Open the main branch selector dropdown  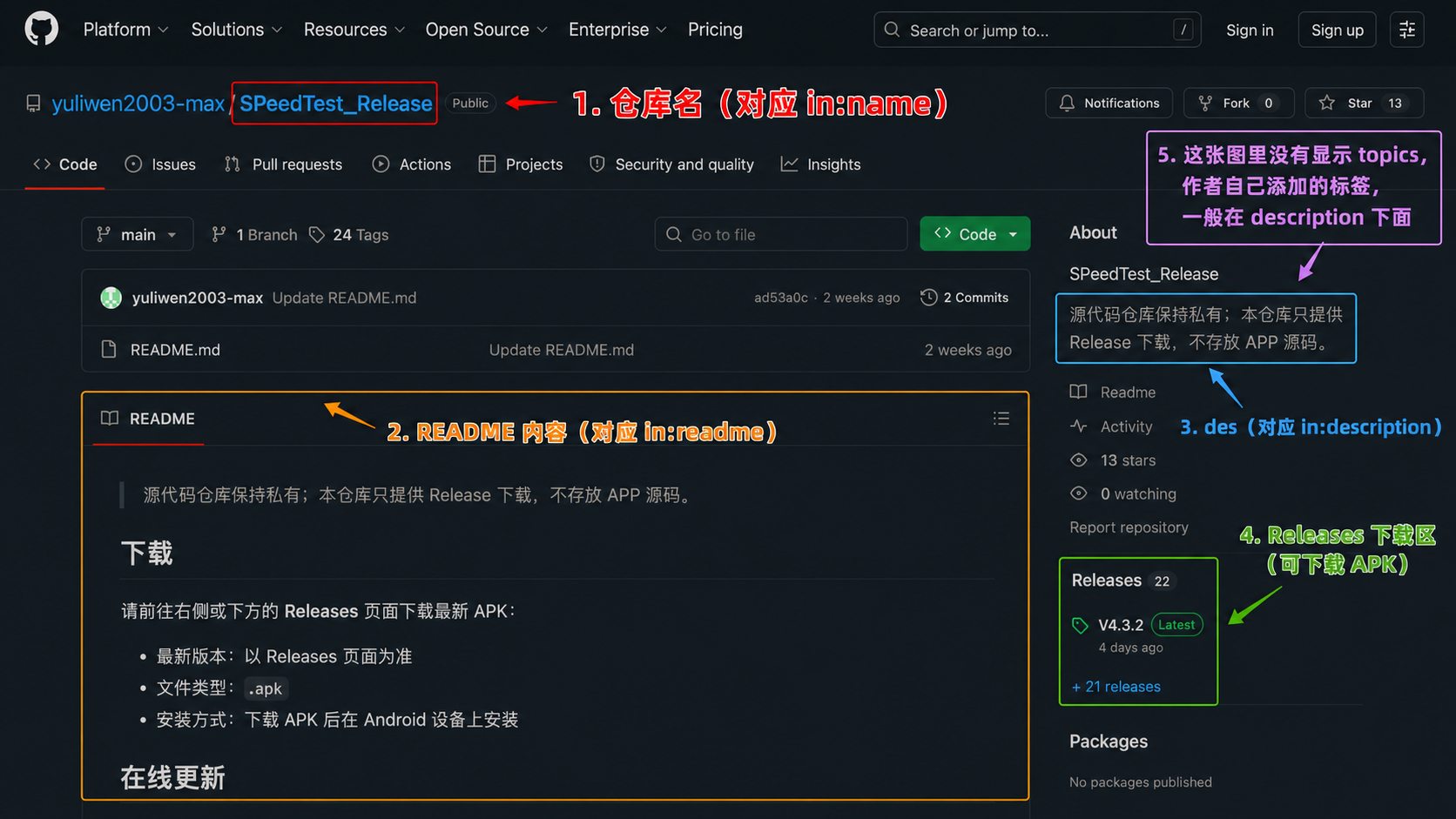click(x=138, y=234)
